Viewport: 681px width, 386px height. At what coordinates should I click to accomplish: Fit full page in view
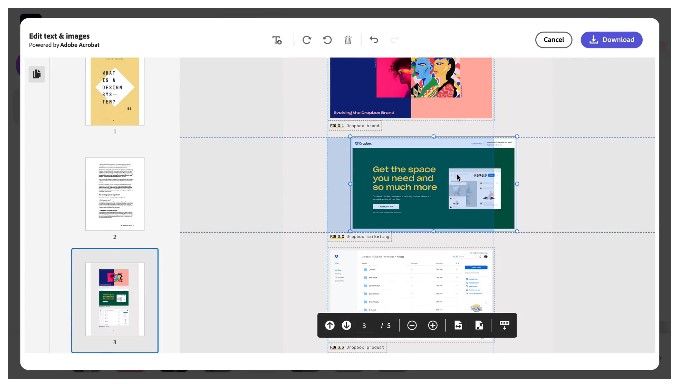tap(479, 325)
